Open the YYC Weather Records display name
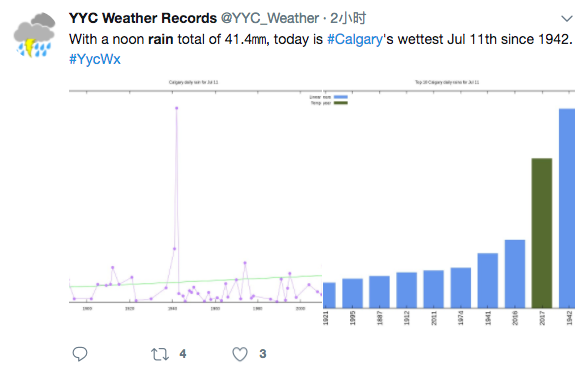The width and height of the screenshot is (581, 370). (143, 18)
